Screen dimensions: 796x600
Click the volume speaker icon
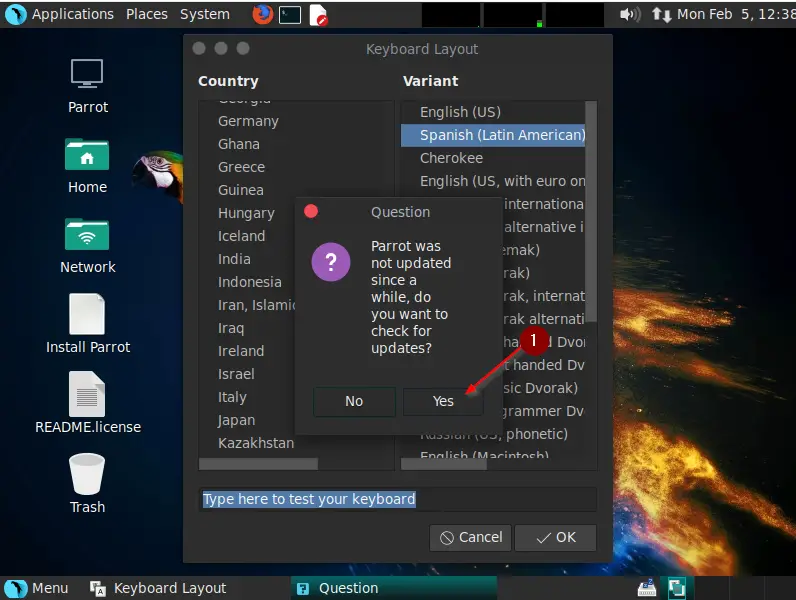click(x=630, y=14)
